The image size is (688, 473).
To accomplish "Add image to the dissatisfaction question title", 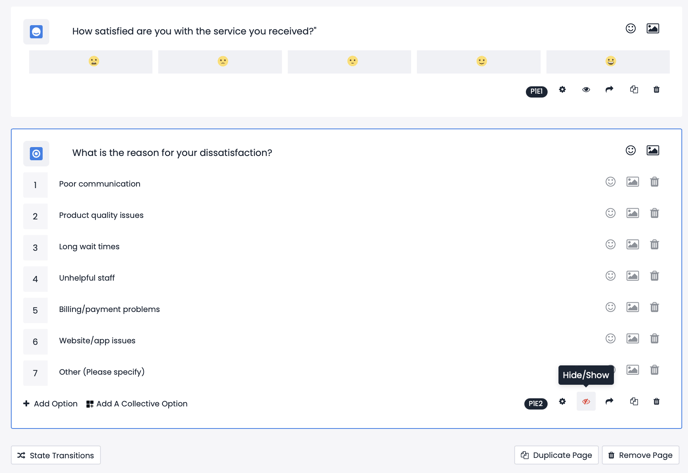I will [x=652, y=150].
